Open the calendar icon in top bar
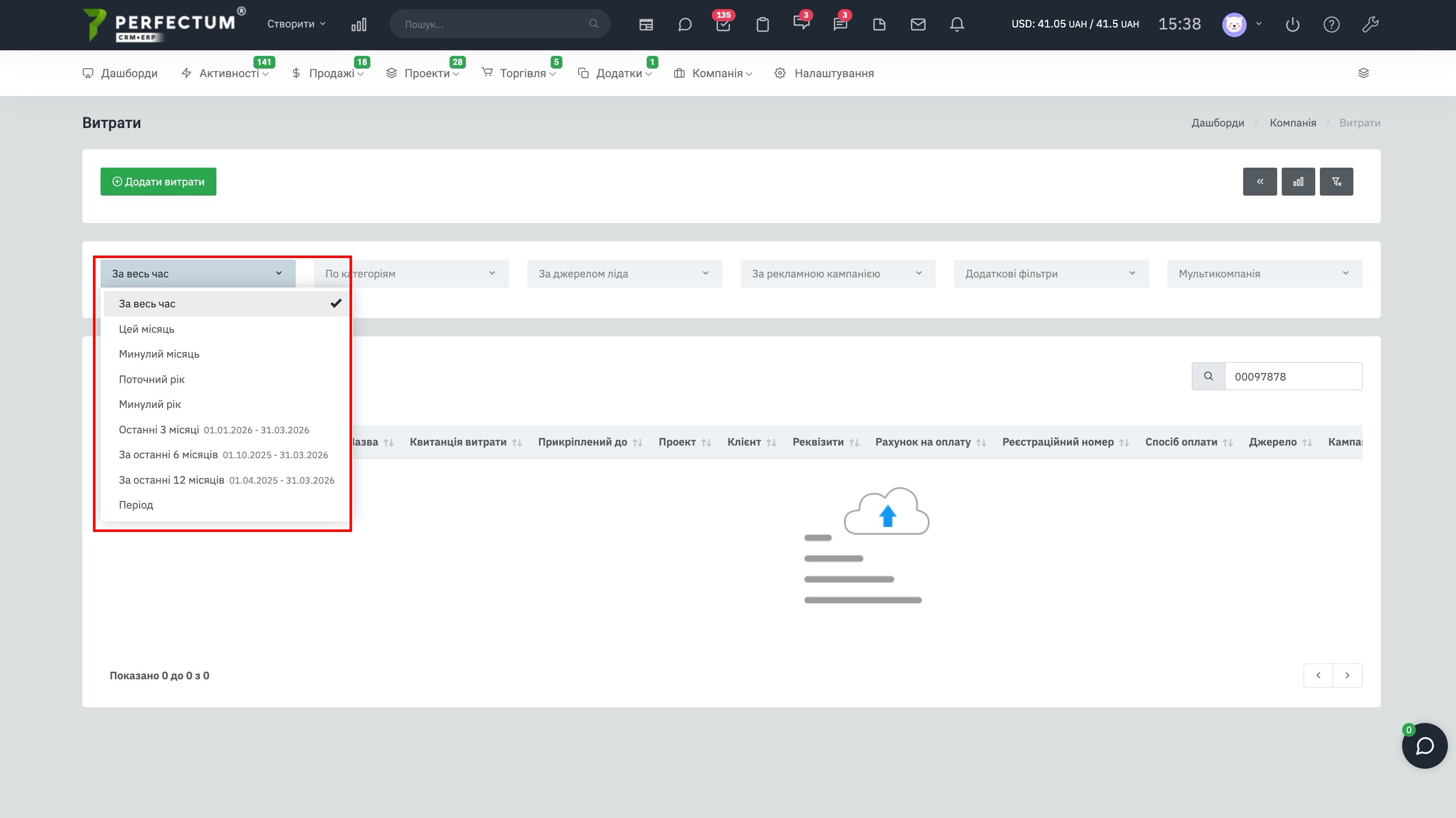Image resolution: width=1456 pixels, height=818 pixels. [x=646, y=24]
